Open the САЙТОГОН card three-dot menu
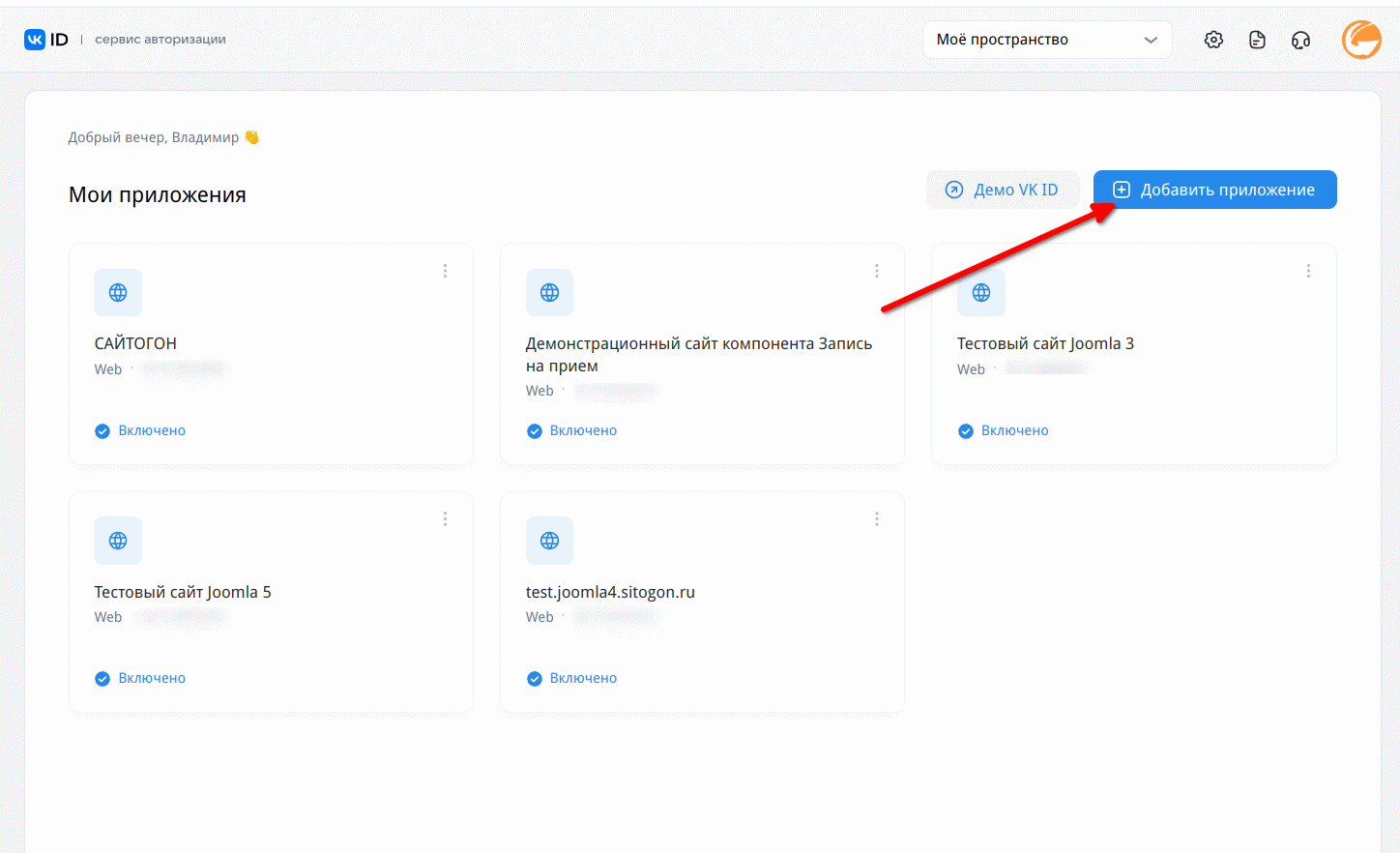 (445, 271)
